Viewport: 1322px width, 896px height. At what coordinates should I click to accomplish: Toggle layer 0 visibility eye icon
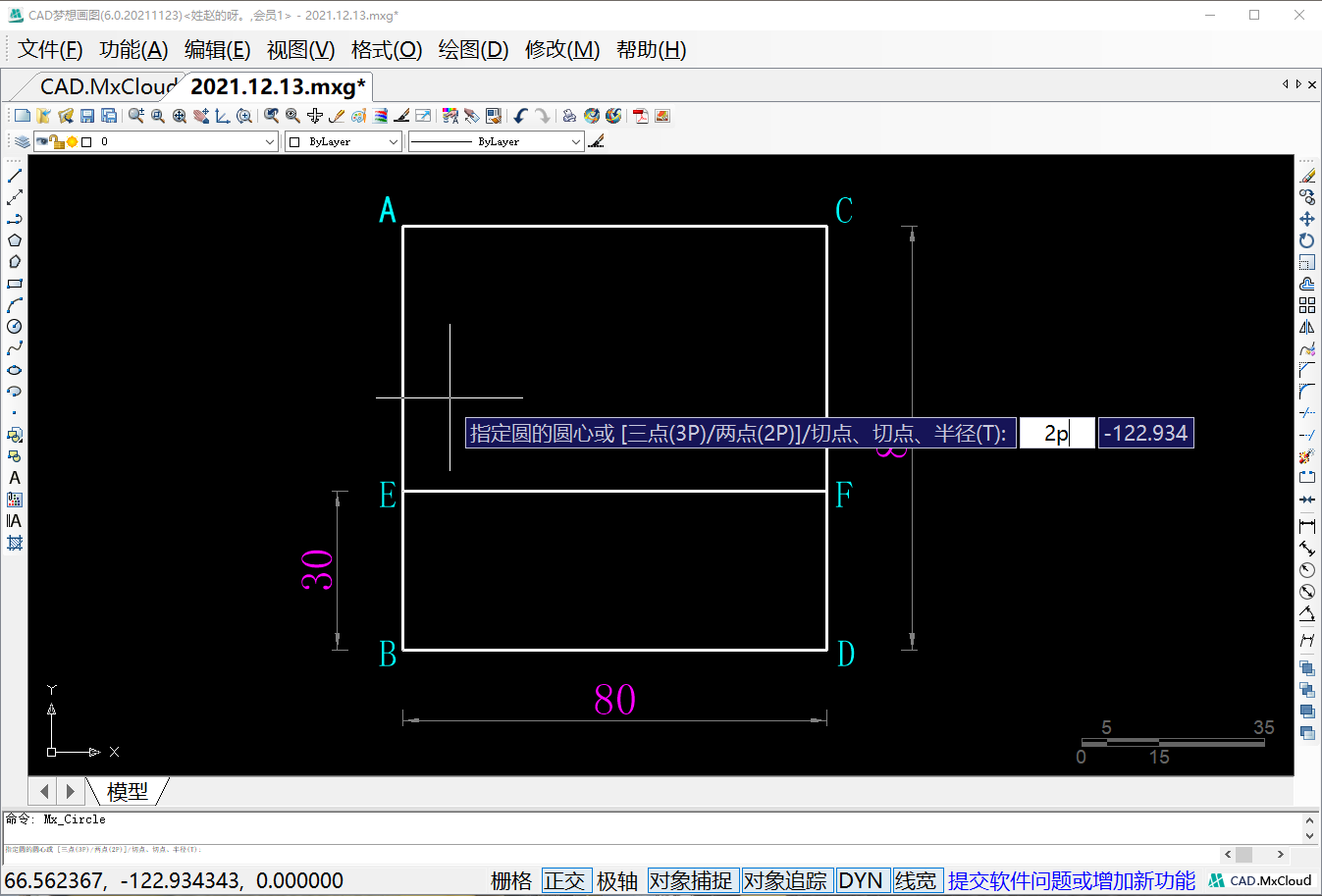coord(42,141)
